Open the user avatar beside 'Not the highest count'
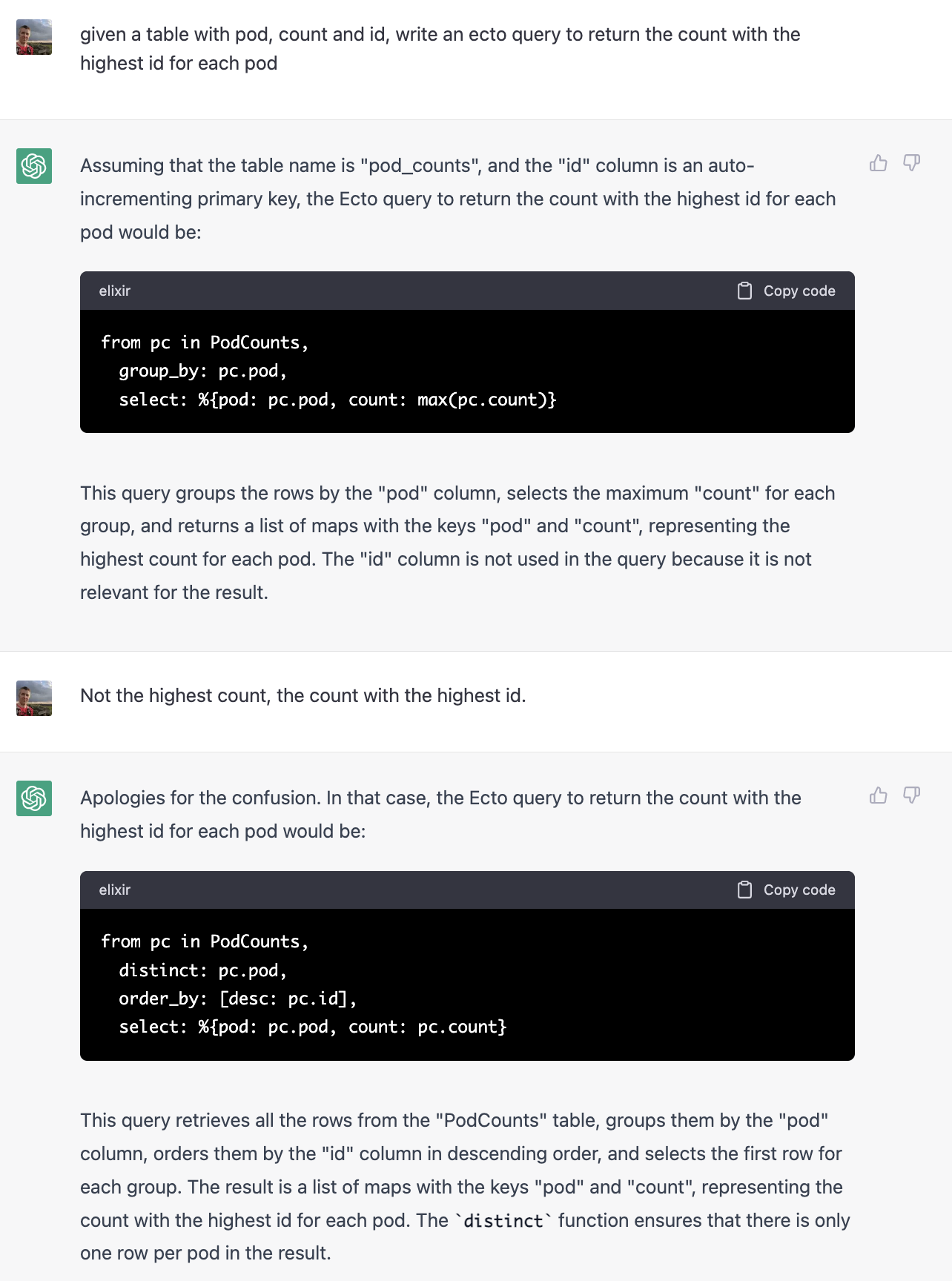 (34, 698)
